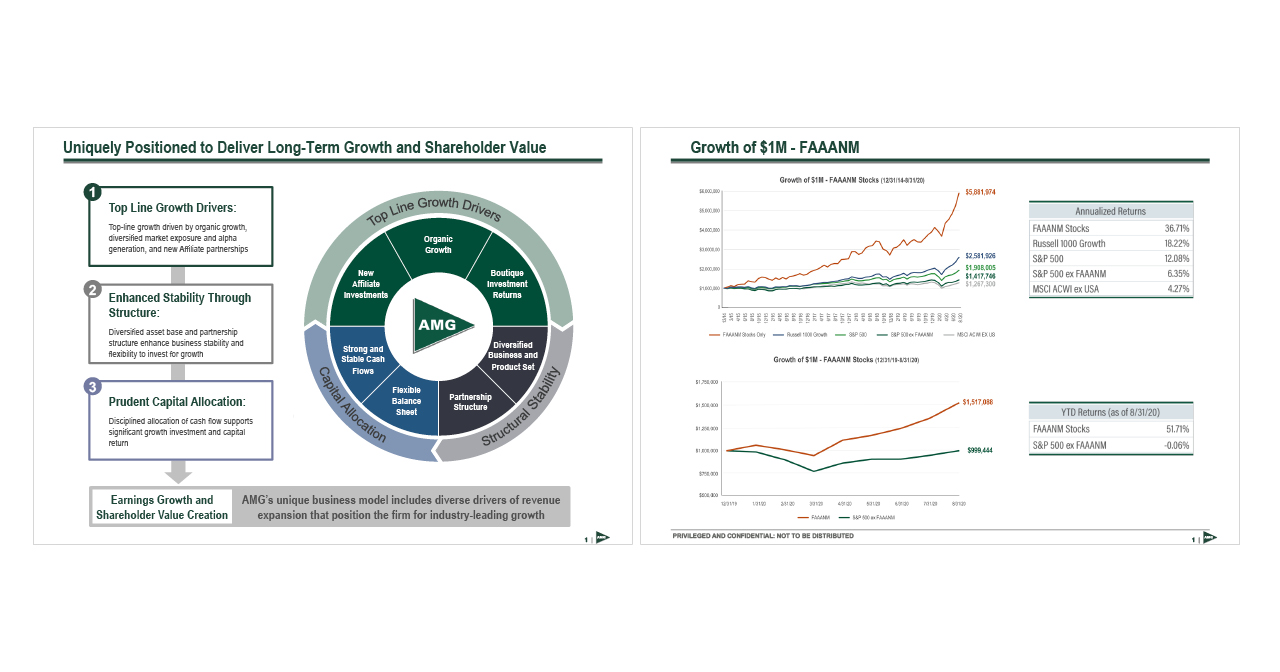Click the FAAANM Stocks Only legend entry
1280x672 pixels.
coord(738,334)
